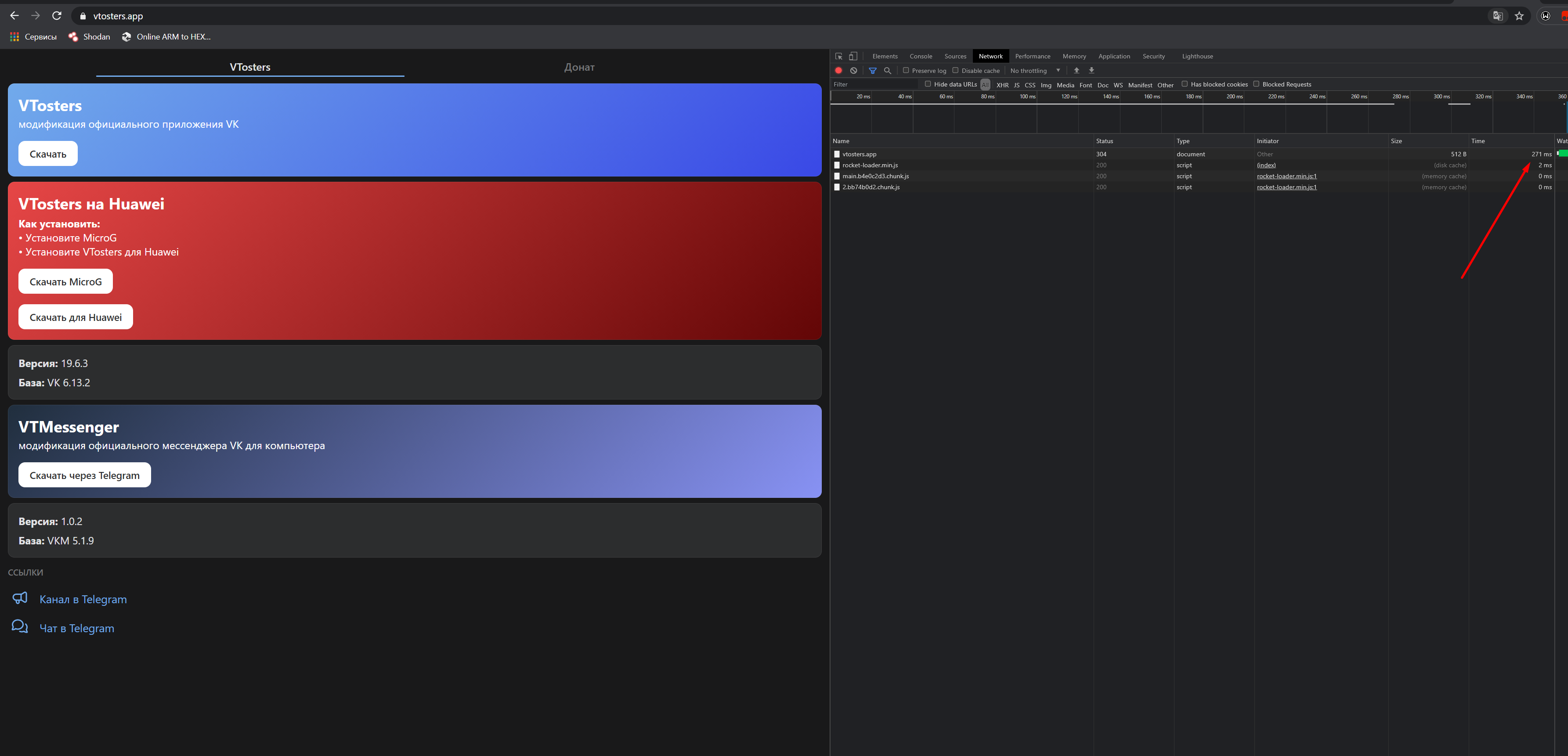Click the 271 ms time value
This screenshot has height=756, width=1568.
[1541, 155]
